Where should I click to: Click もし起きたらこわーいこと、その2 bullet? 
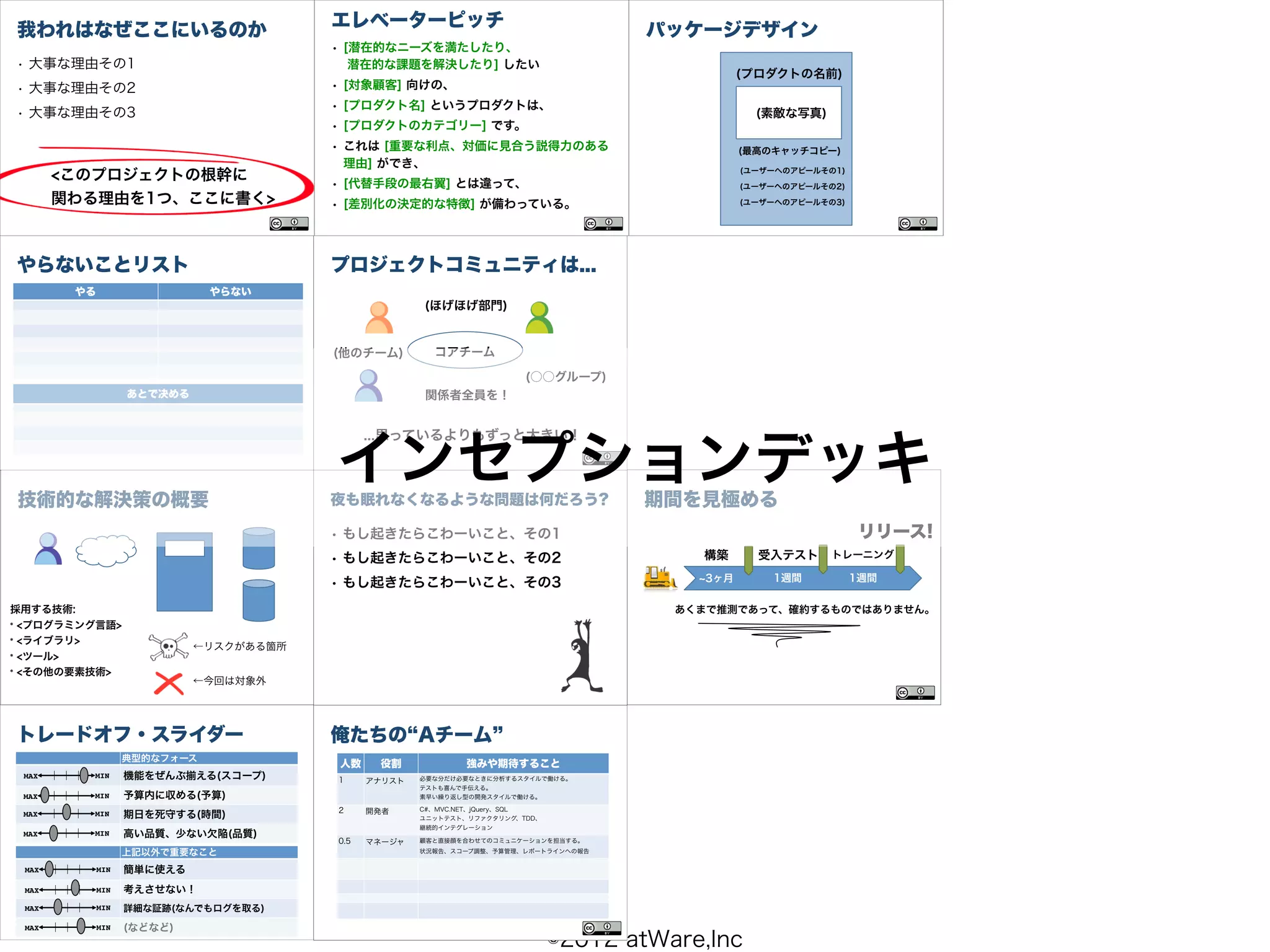(x=451, y=557)
